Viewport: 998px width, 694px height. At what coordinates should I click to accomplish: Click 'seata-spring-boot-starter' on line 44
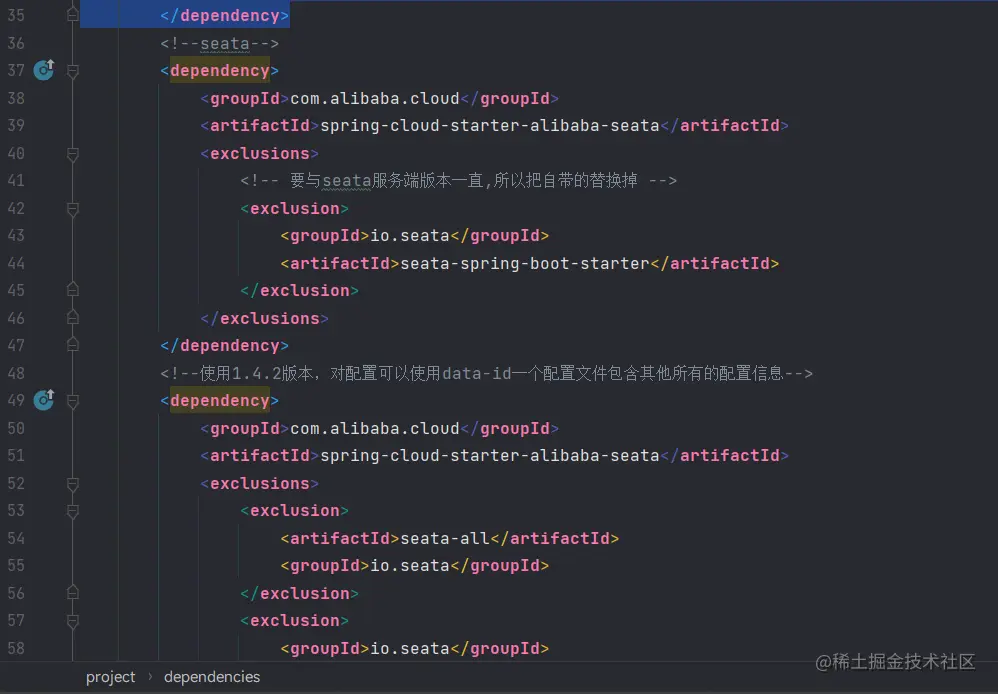click(x=524, y=264)
